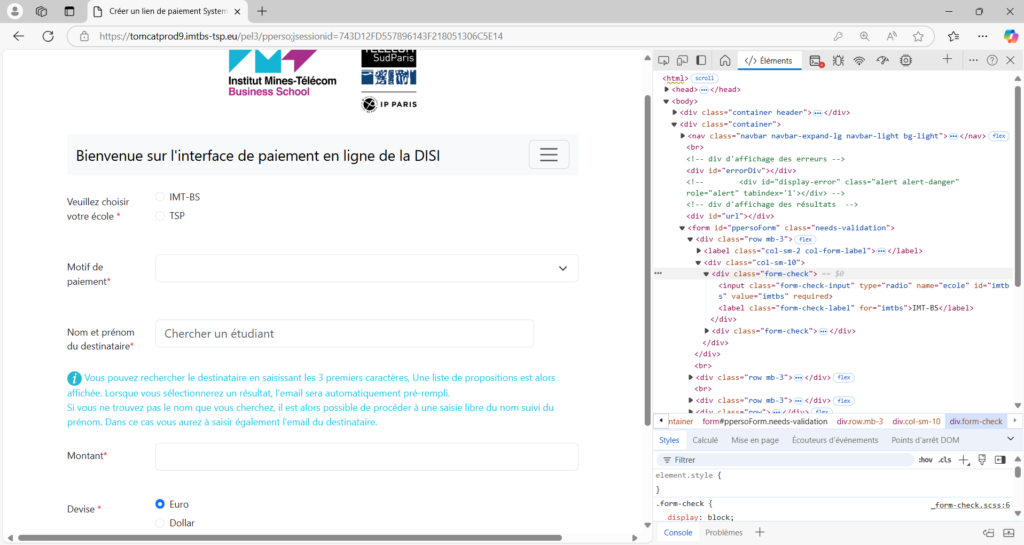Activate the DevTools inspect element picker
The image size is (1024, 545).
(664, 61)
